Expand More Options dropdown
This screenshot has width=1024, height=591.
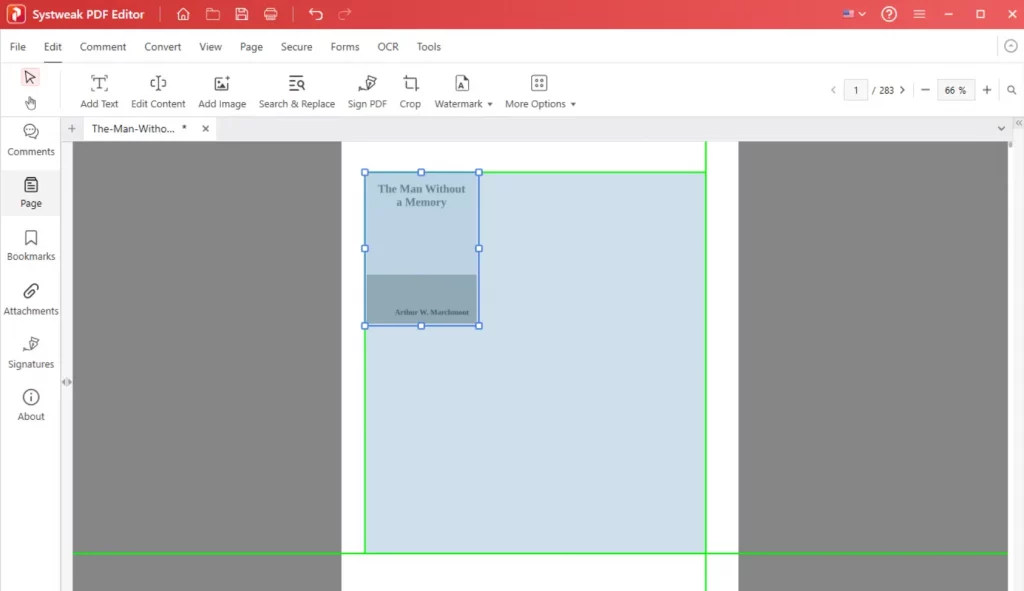coord(540,91)
